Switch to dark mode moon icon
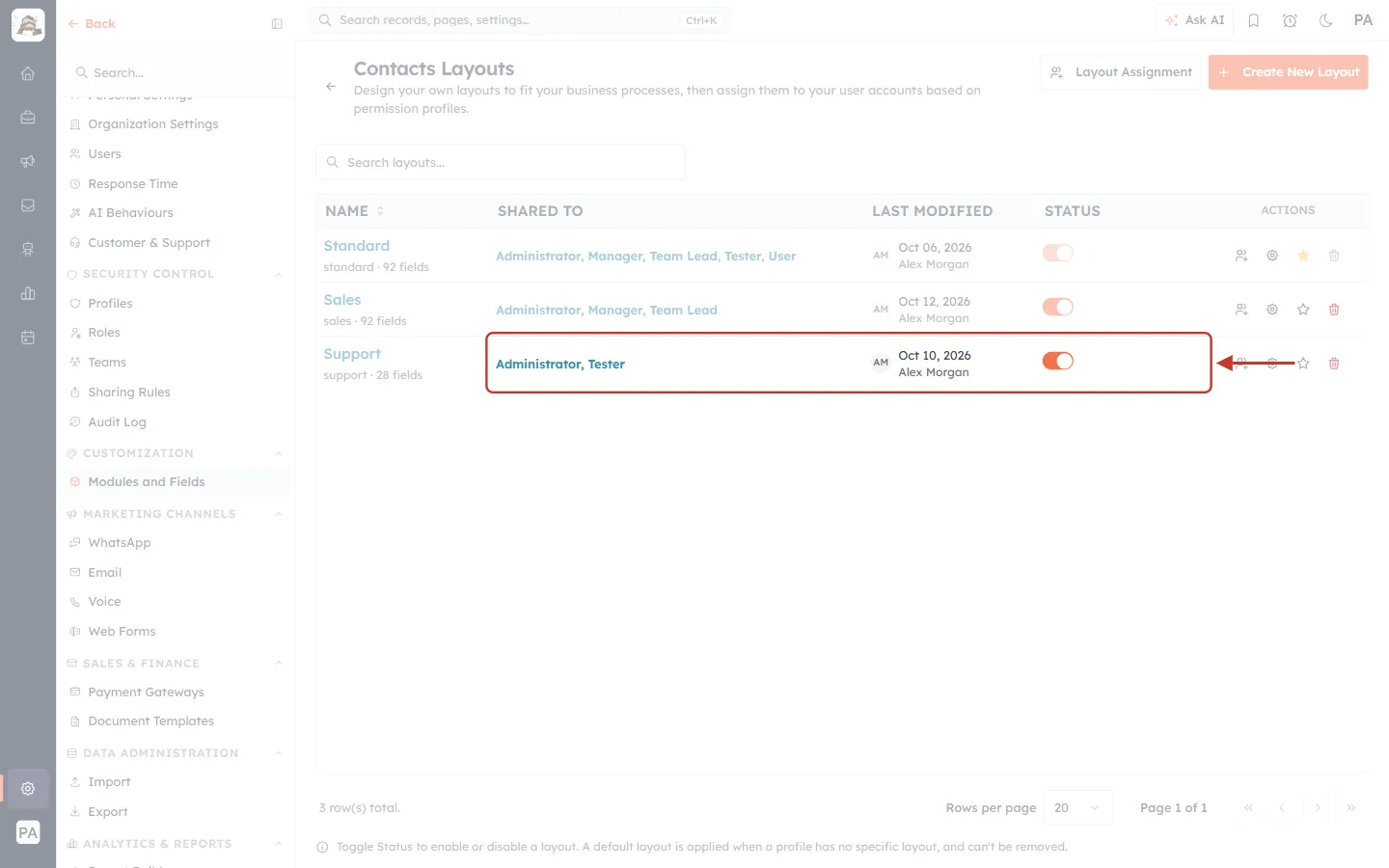 pos(1326,20)
